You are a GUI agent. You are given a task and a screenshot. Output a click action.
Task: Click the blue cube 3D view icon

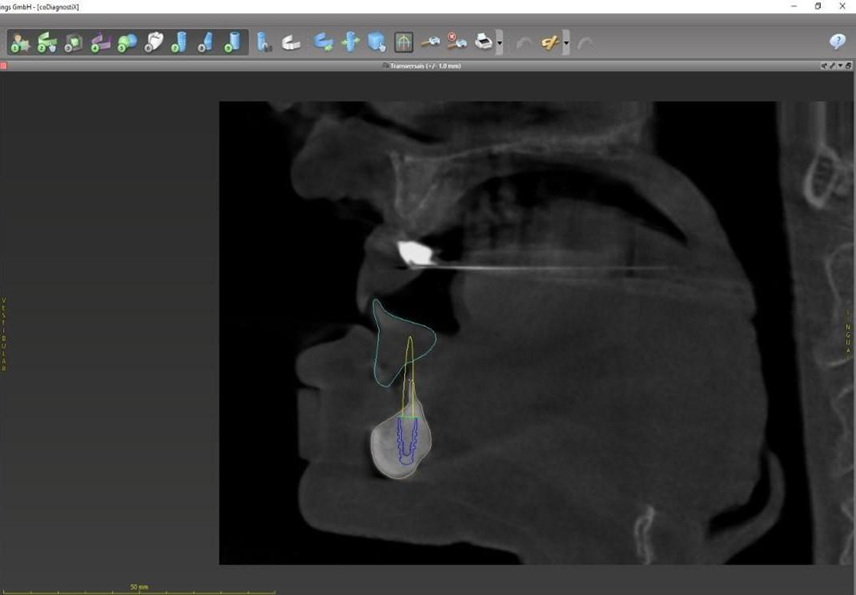(376, 43)
